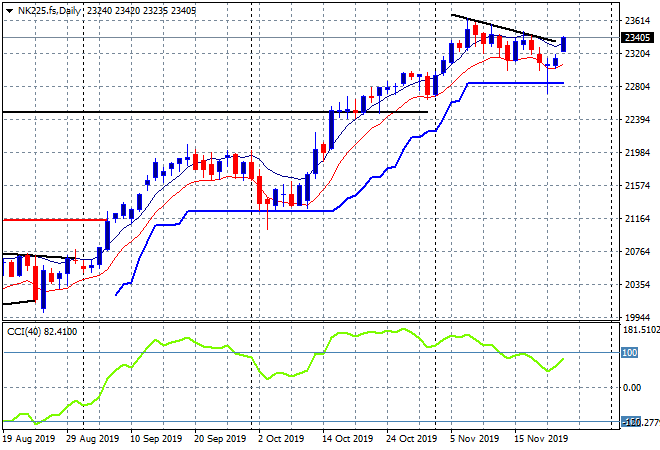The height and width of the screenshot is (450, 660).
Task: Click the 21574 price axis label
Action: click(637, 186)
